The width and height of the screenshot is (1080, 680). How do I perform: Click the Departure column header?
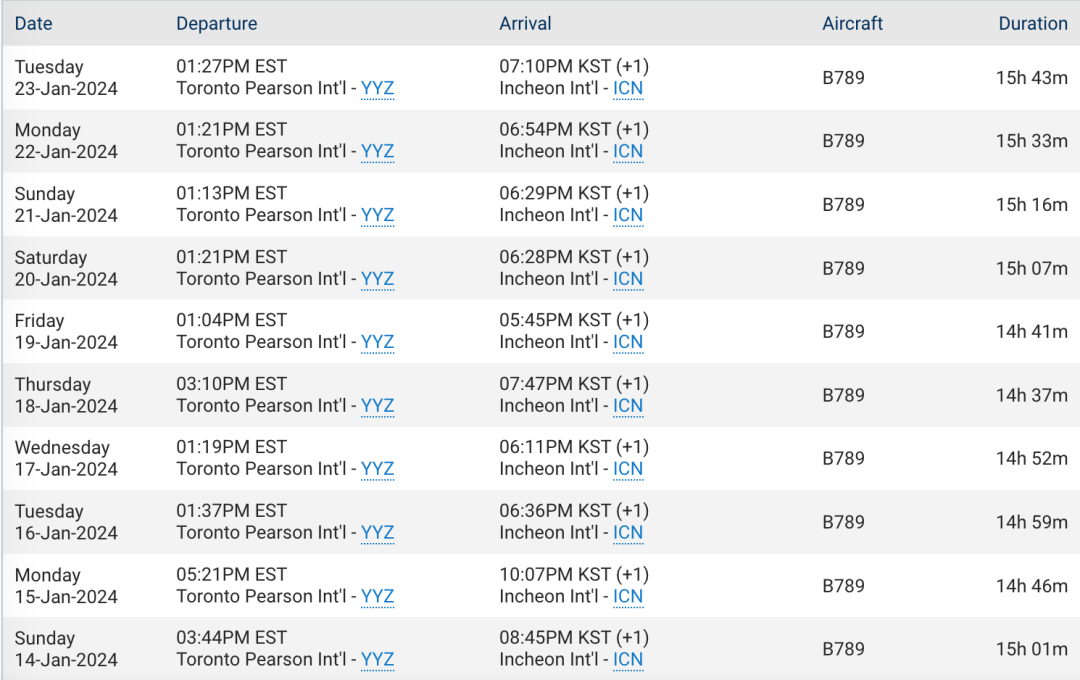[216, 23]
